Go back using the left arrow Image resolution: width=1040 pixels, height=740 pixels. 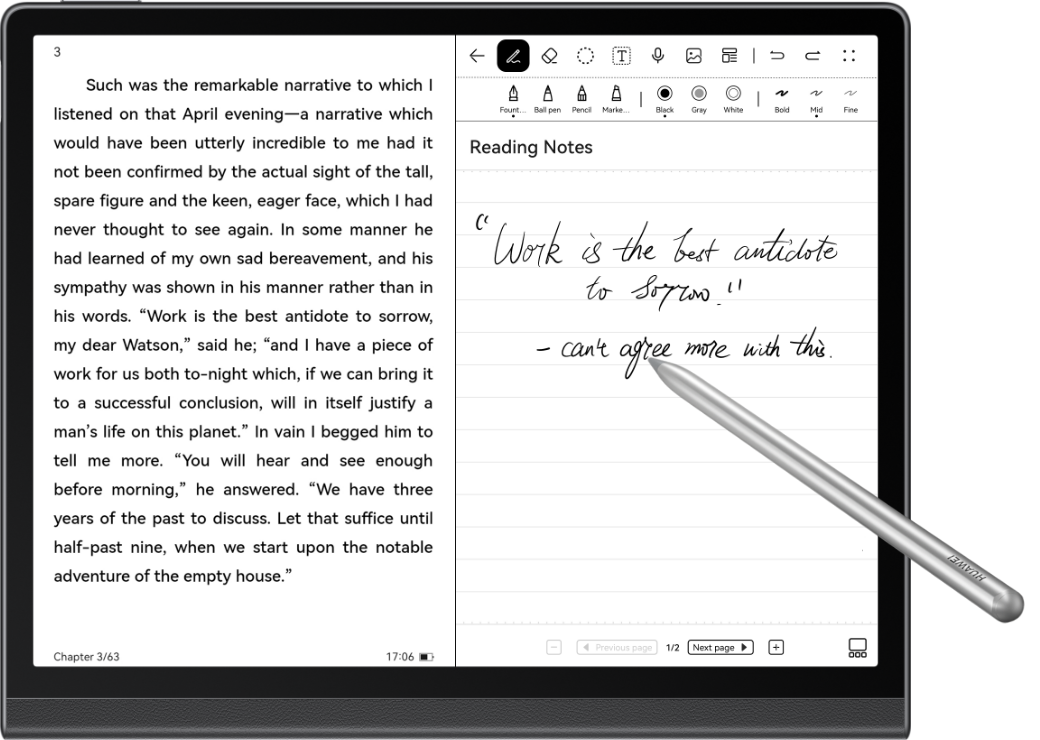477,55
